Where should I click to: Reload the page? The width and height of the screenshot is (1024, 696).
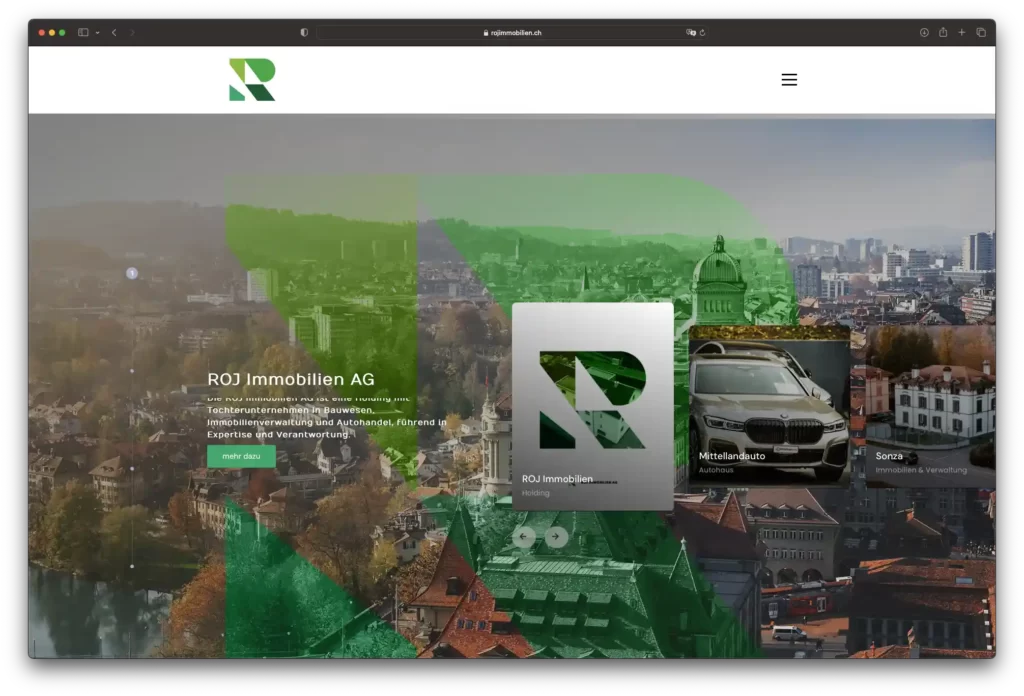[703, 32]
